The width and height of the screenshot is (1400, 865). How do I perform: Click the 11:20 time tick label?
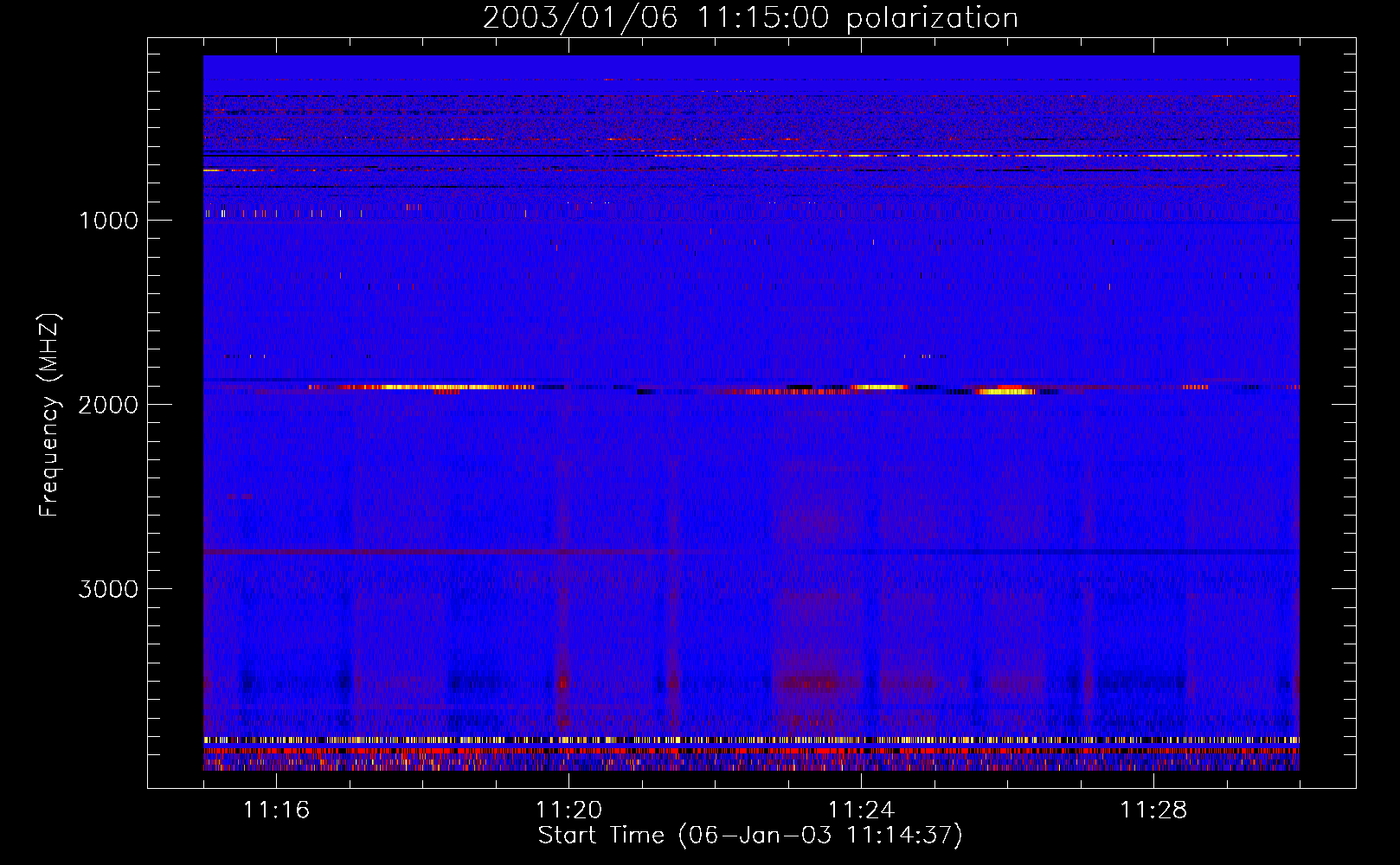(568, 811)
